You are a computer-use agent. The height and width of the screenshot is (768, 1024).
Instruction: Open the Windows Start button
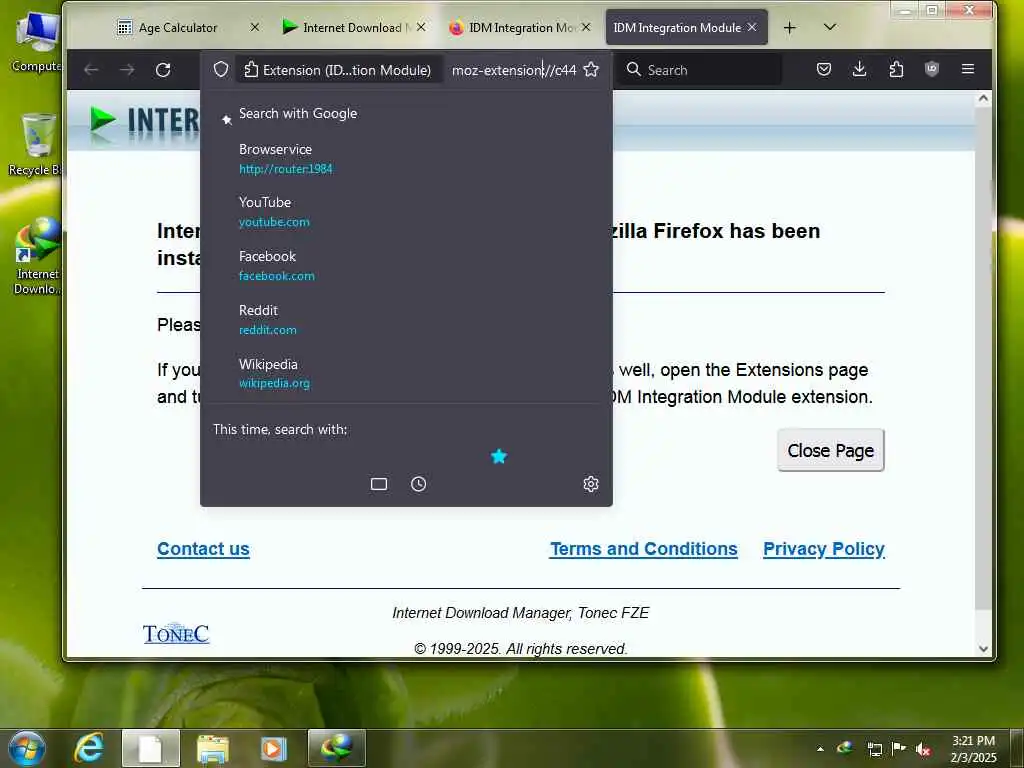point(27,748)
